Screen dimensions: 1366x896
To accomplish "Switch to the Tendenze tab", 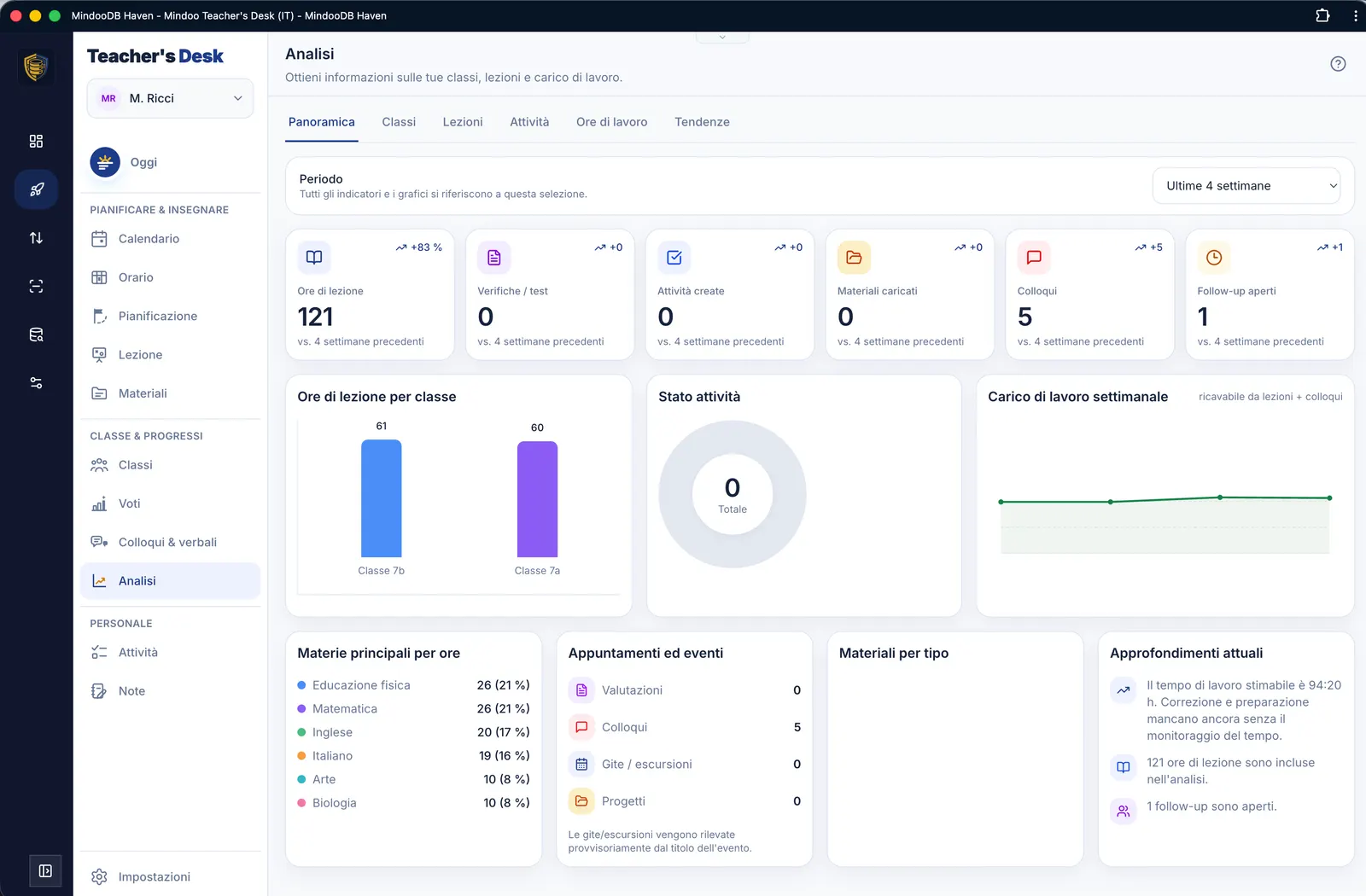I will tap(702, 122).
